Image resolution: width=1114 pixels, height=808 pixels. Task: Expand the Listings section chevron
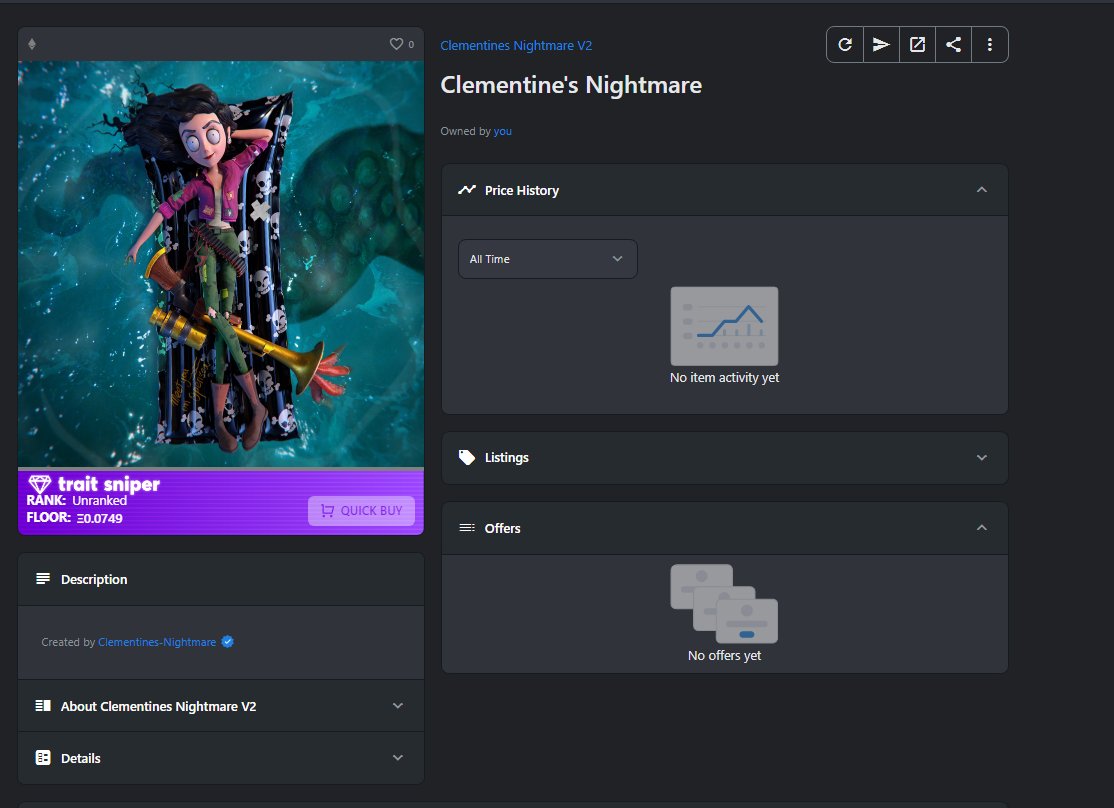pos(982,458)
